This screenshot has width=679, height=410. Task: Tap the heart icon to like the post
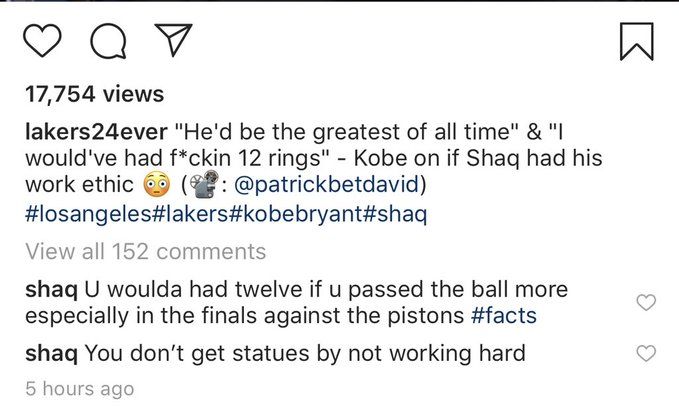(x=45, y=40)
